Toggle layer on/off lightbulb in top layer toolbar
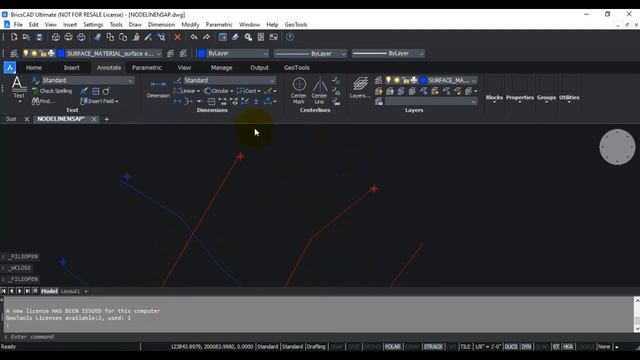 point(26,53)
